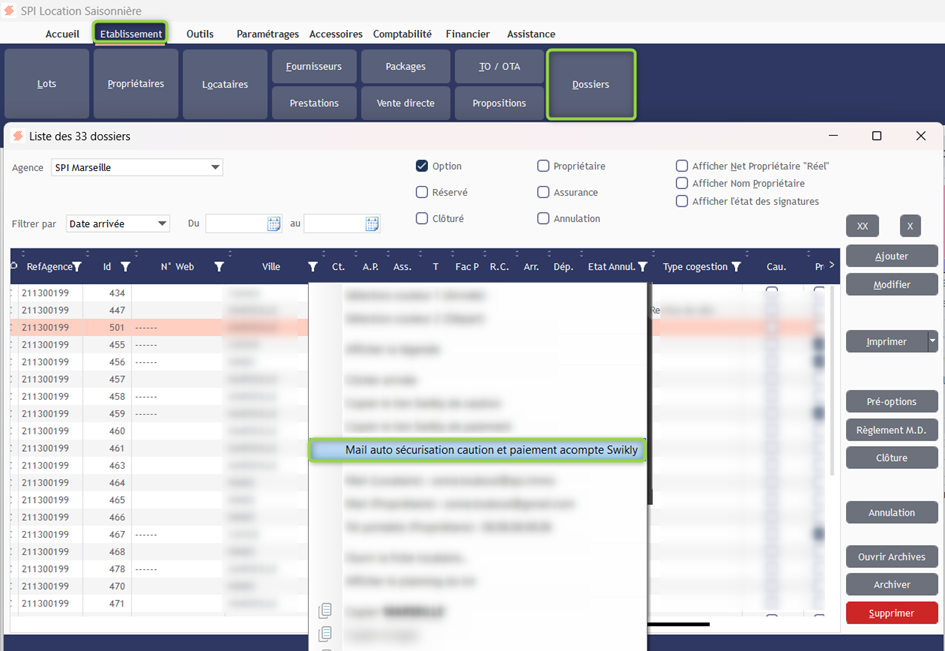Check Afficher Nom Propriétaire option
Viewport: 945px width, 651px height.
pos(682,184)
